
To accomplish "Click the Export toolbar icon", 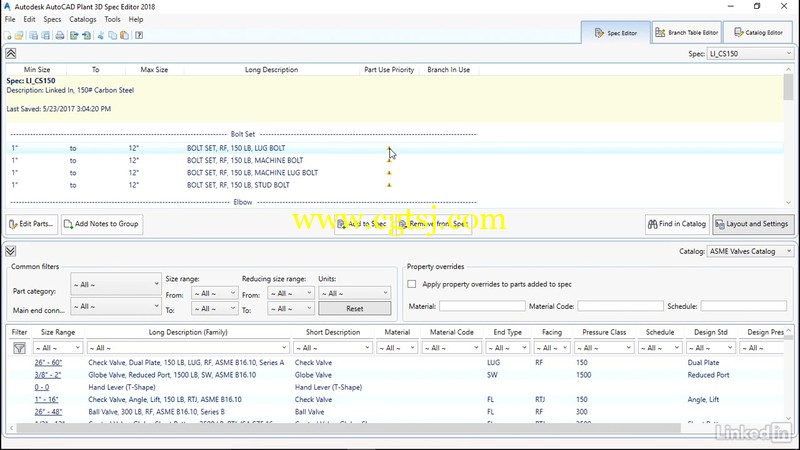I will (74, 35).
